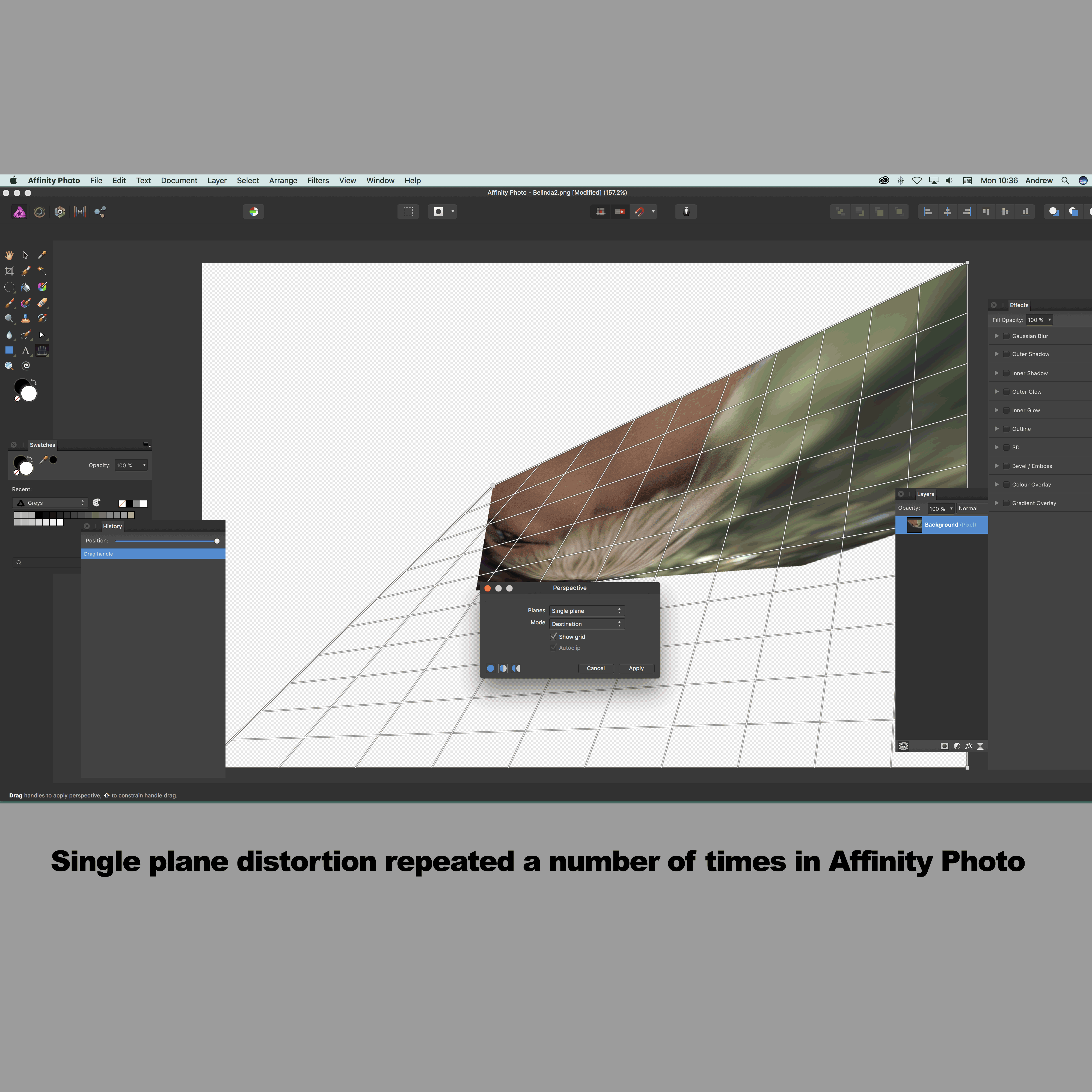Click align left icon in toolbar
1092x1092 pixels.
coord(928,211)
